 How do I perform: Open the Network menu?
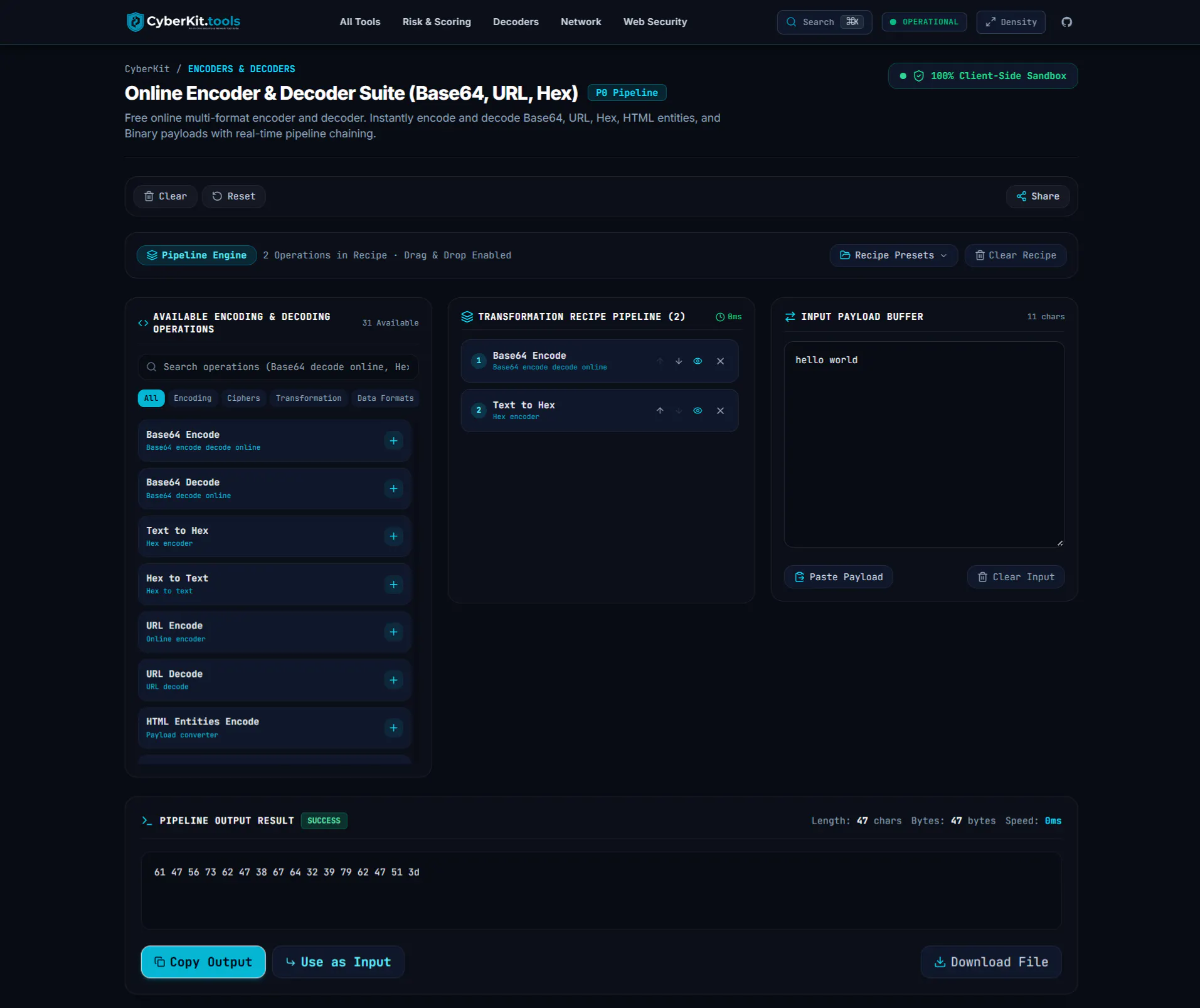point(581,22)
